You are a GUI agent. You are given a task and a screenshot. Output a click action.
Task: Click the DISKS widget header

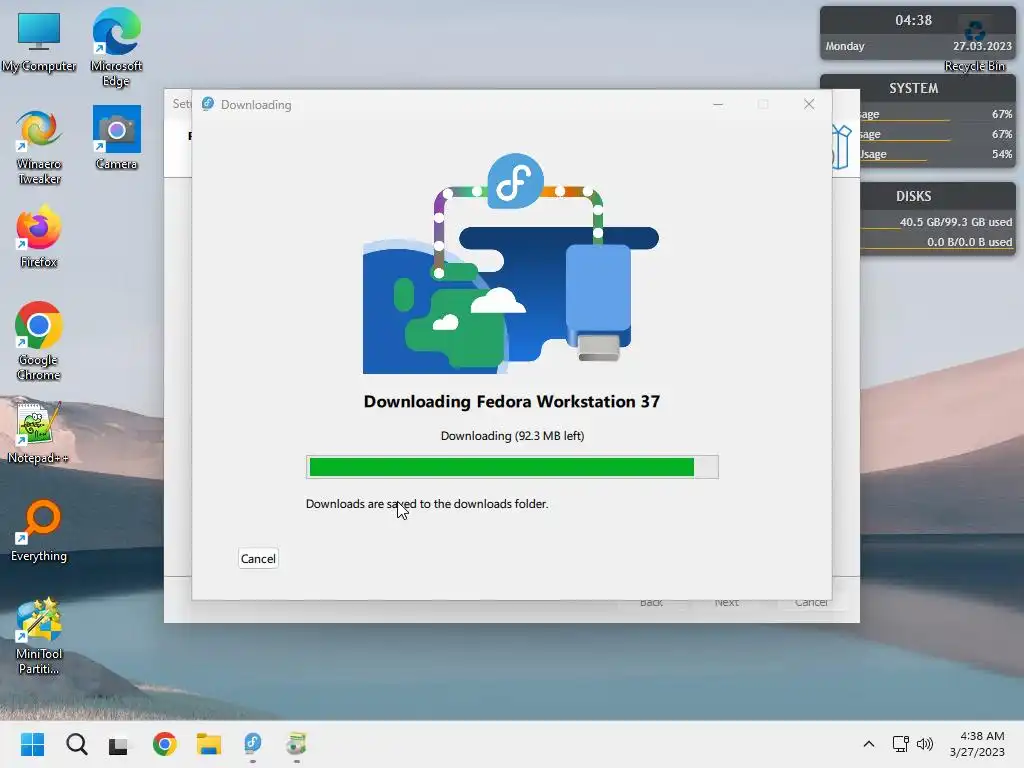click(914, 196)
